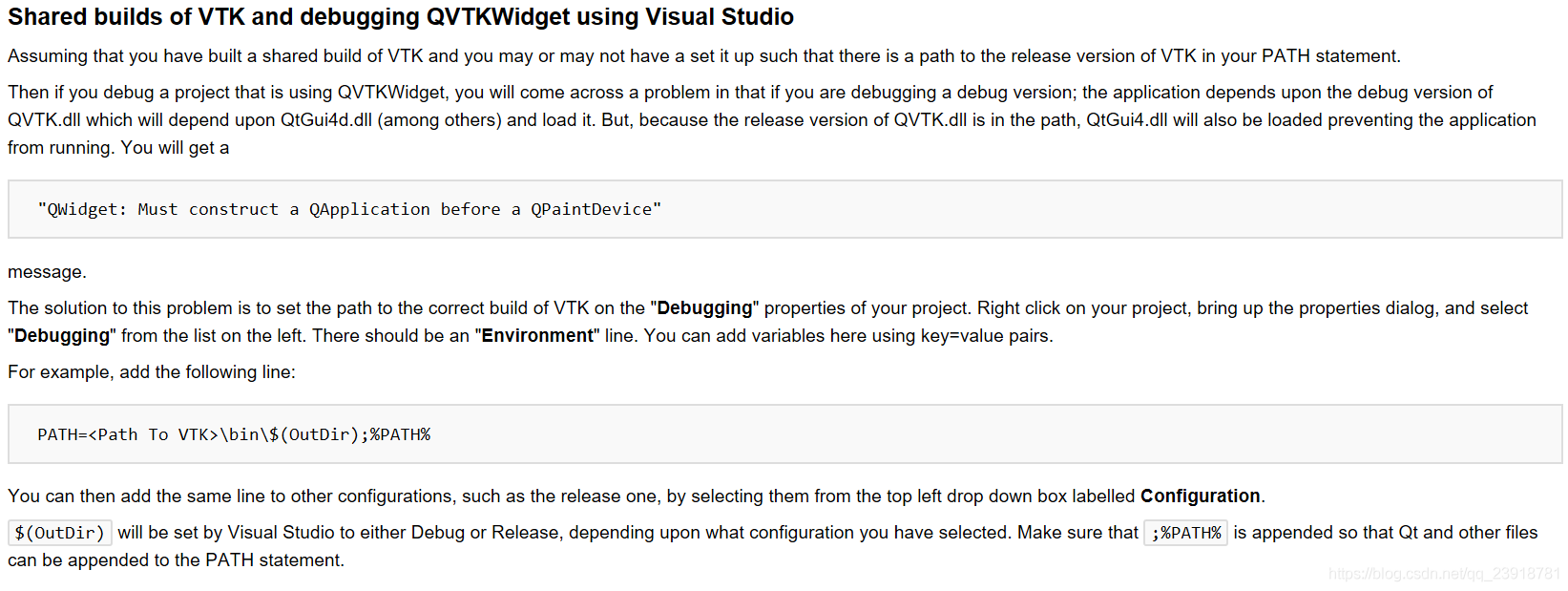Click the inline ";%PATH%" code tag
1568x591 pixels.
(x=1185, y=533)
